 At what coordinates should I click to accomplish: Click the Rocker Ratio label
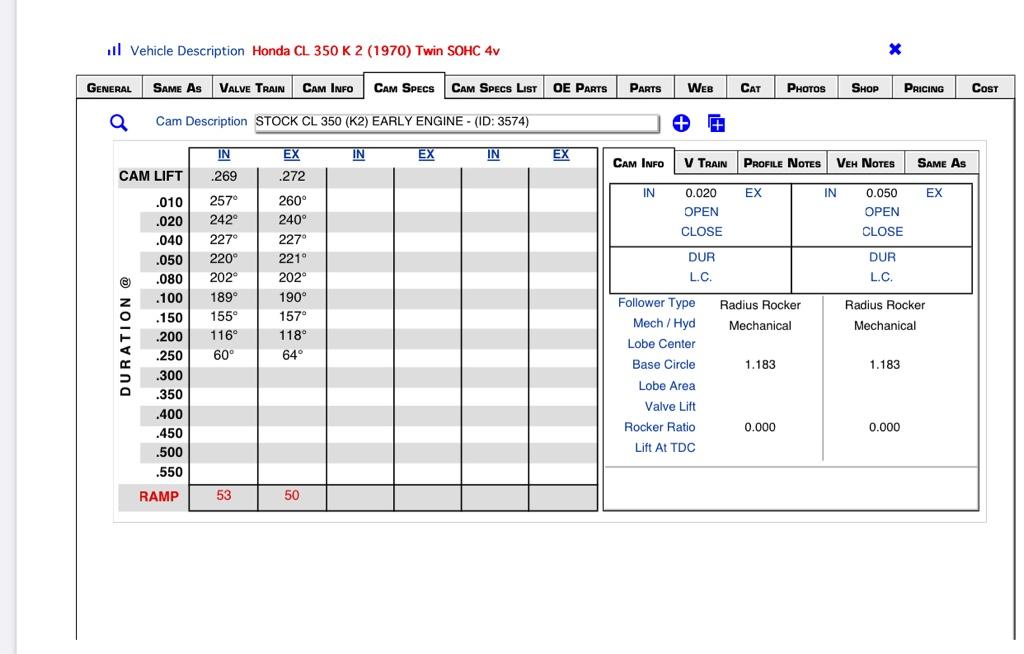(659, 427)
